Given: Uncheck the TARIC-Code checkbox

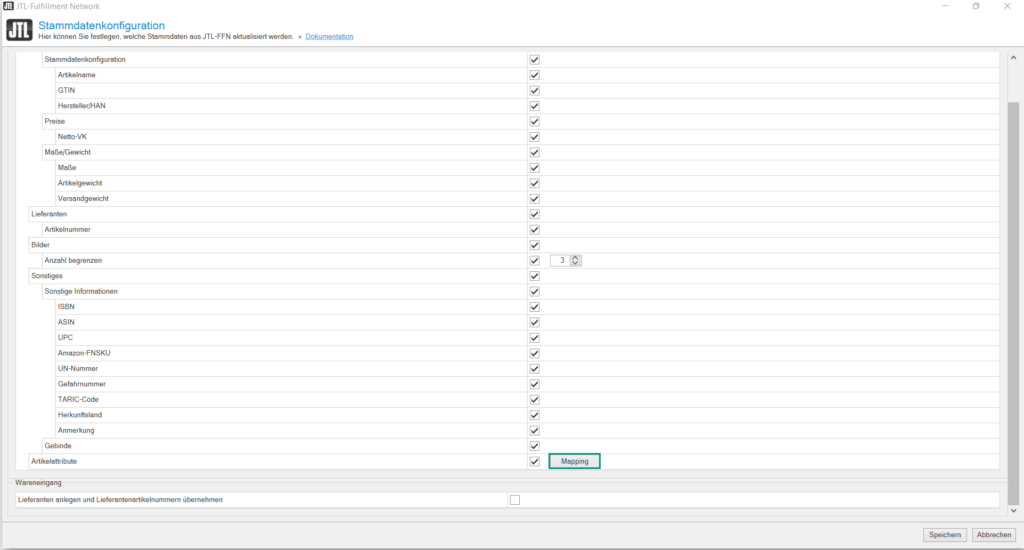Looking at the screenshot, I should point(534,399).
